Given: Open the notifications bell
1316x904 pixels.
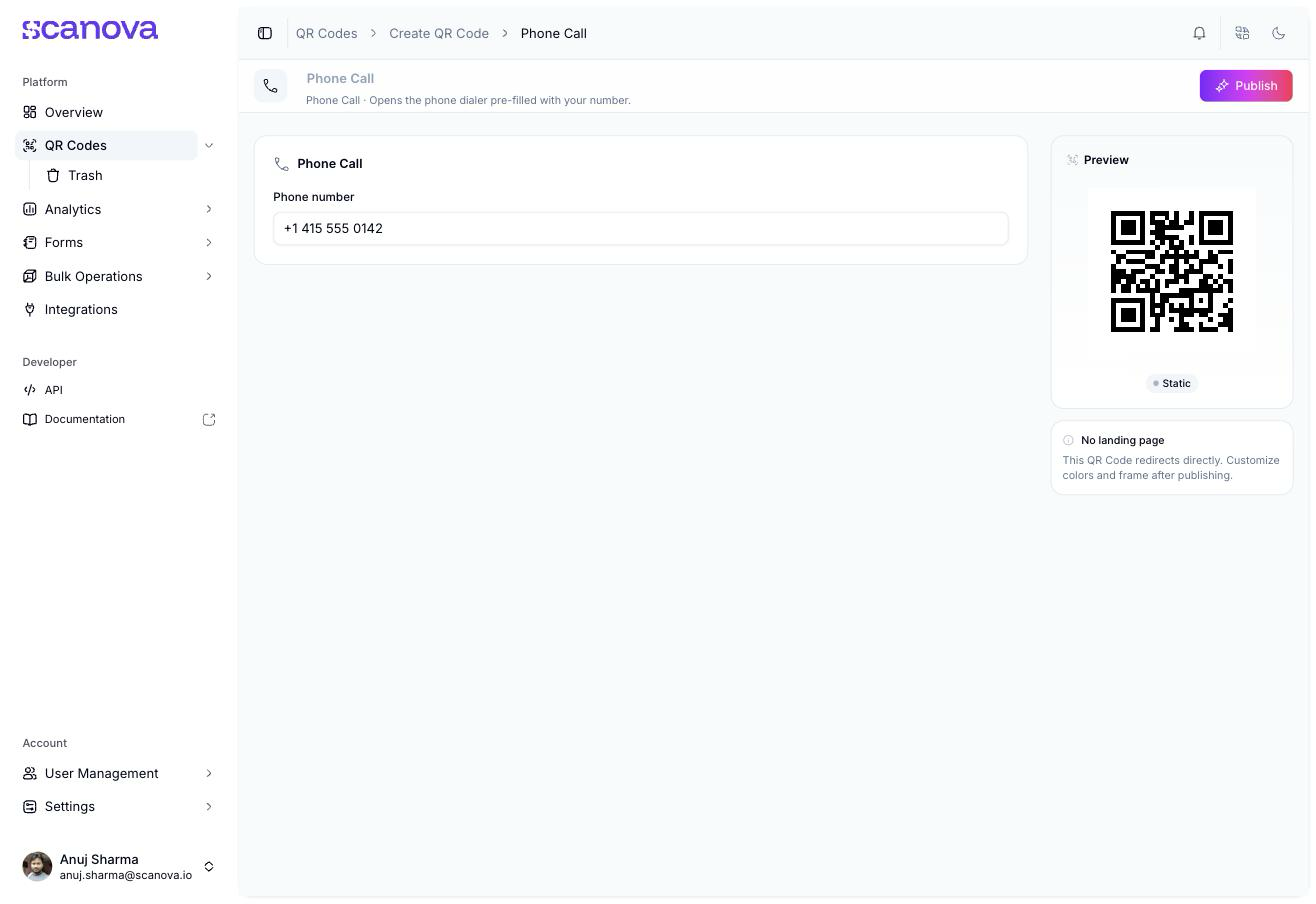Looking at the screenshot, I should point(1199,33).
